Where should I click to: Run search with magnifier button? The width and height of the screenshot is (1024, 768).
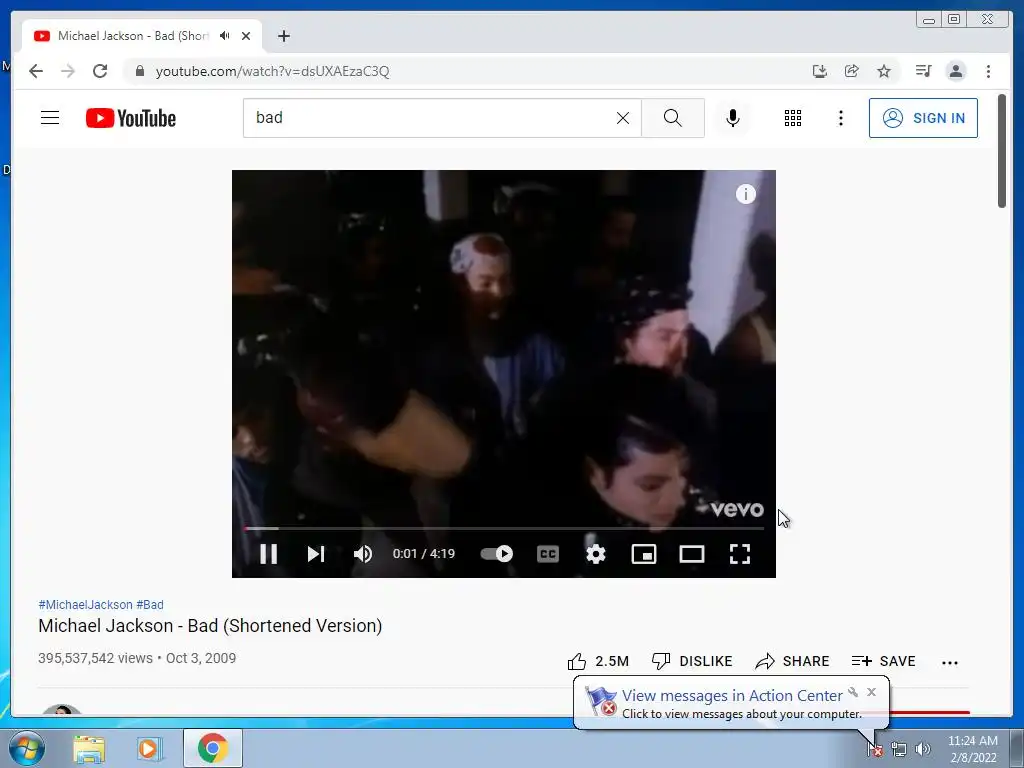pyautogui.click(x=673, y=118)
